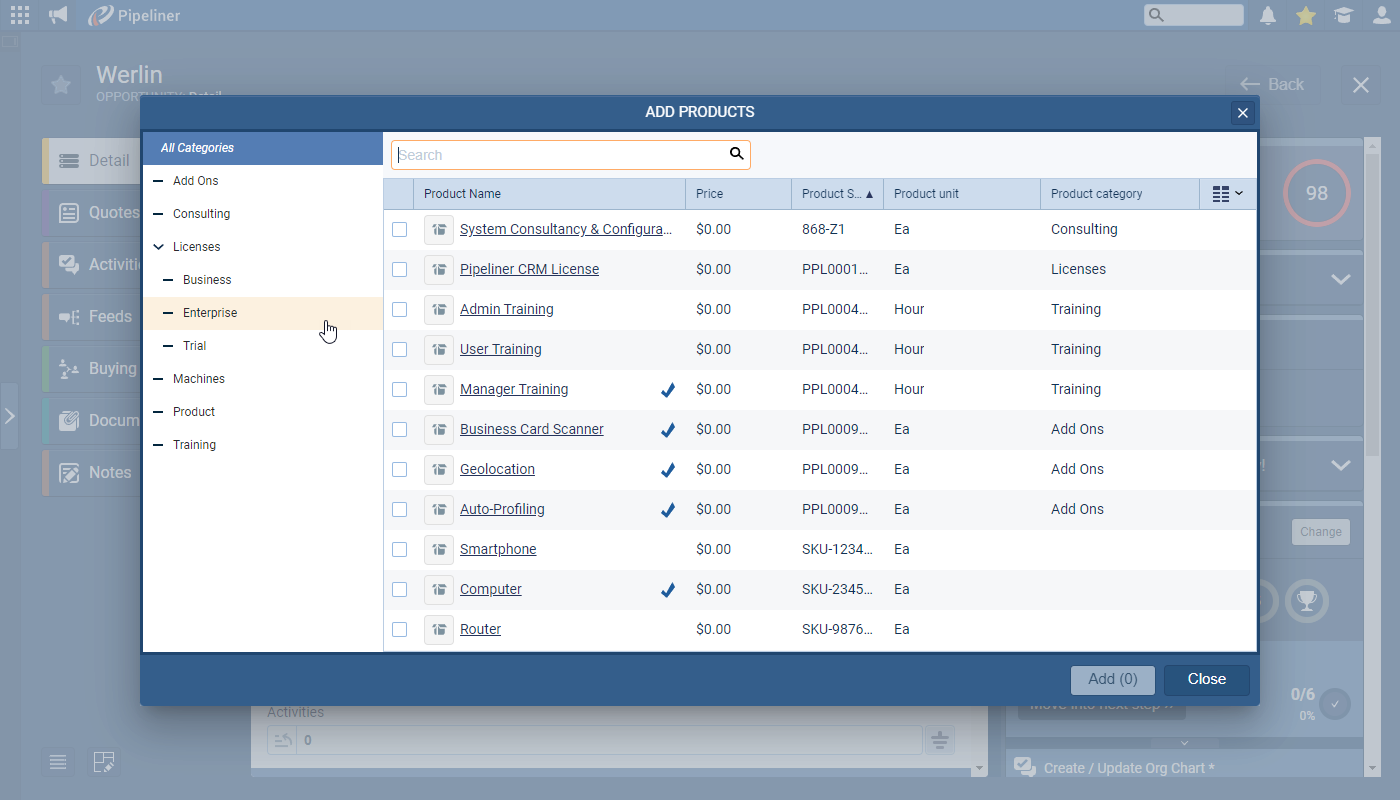Screen dimensions: 1400x800
Task: Expand the Training category in tree
Action: click(x=158, y=445)
